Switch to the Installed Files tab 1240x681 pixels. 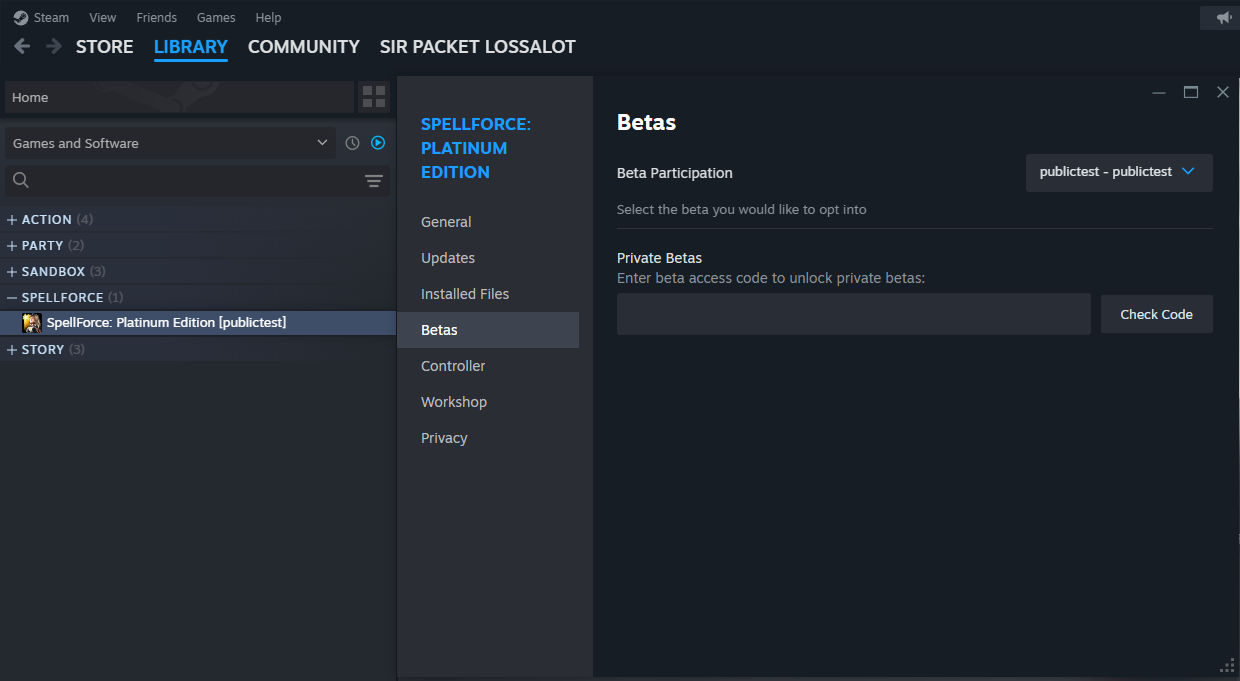pos(465,294)
